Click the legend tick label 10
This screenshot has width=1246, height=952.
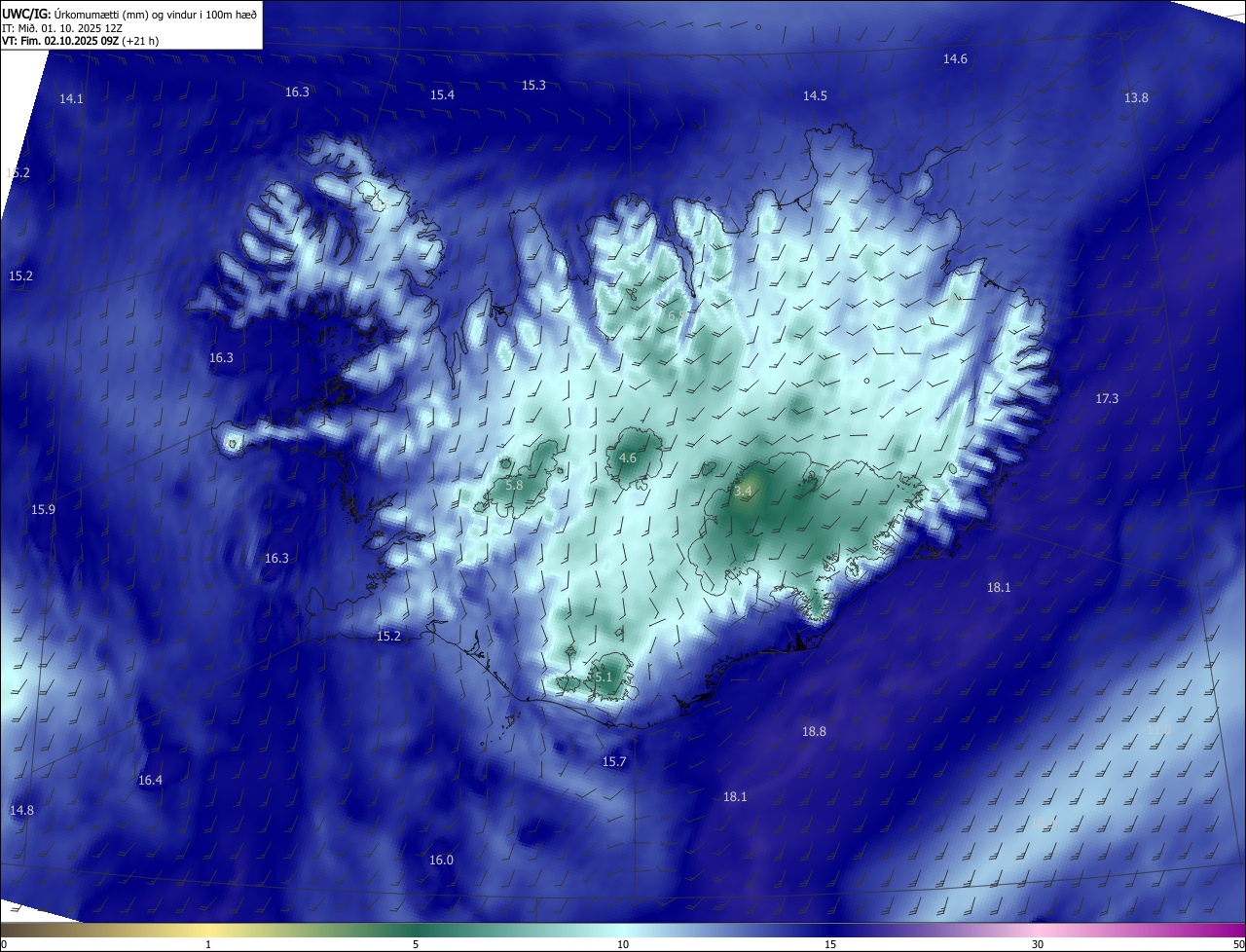[623, 944]
